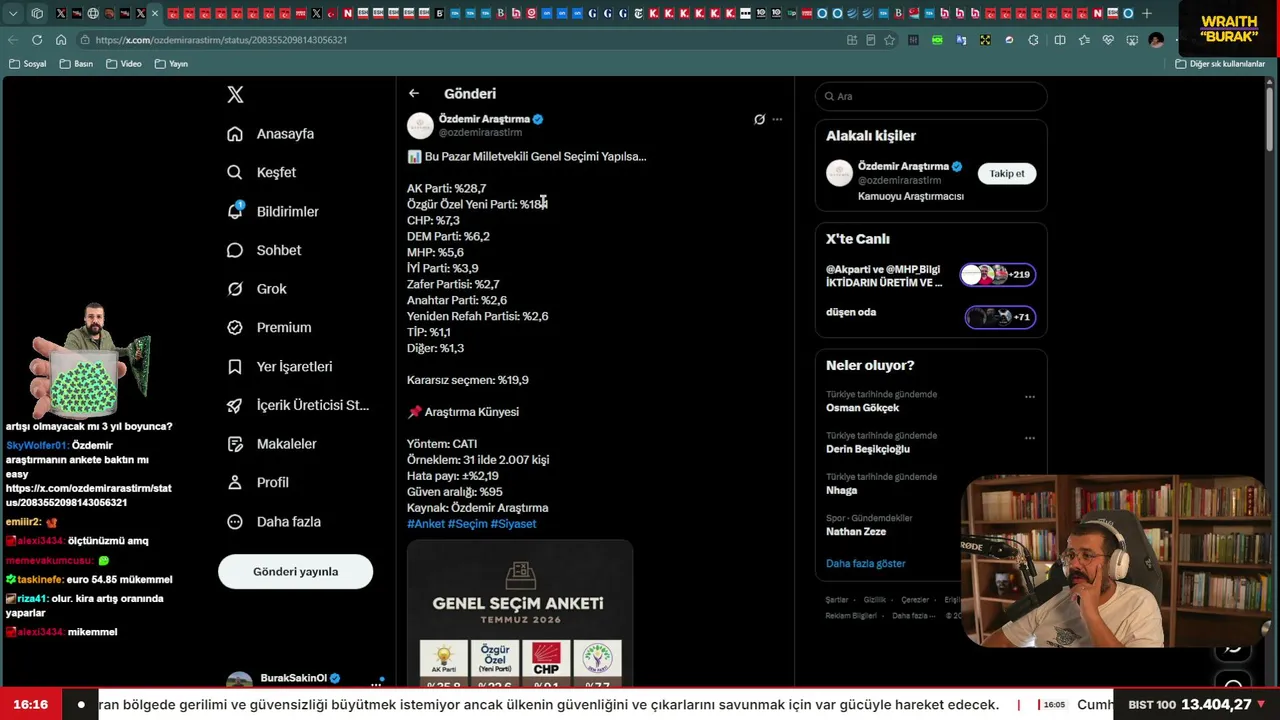Open Grok from the sidebar
The height and width of the screenshot is (720, 1280).
point(256,289)
